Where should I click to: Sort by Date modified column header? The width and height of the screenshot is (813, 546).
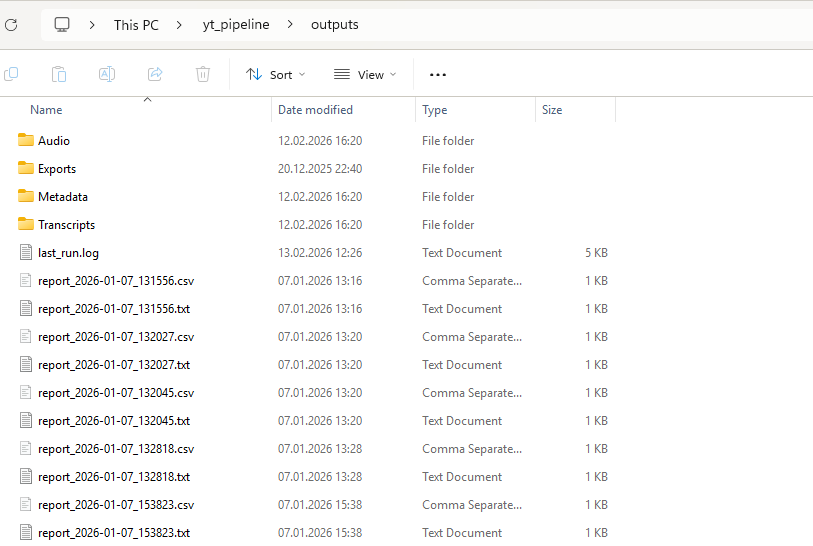click(315, 110)
